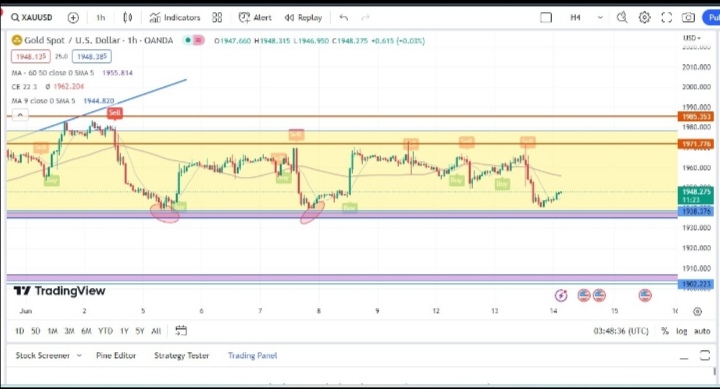Redo the chart action

click(366, 17)
